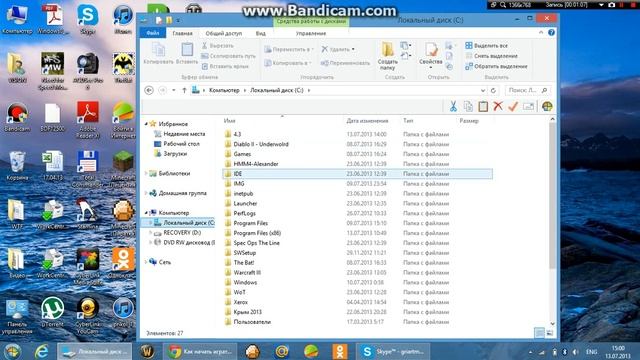Open the CyberLink YouCam desktop shortcut
The width and height of the screenshot is (640, 360).
pos(87,316)
